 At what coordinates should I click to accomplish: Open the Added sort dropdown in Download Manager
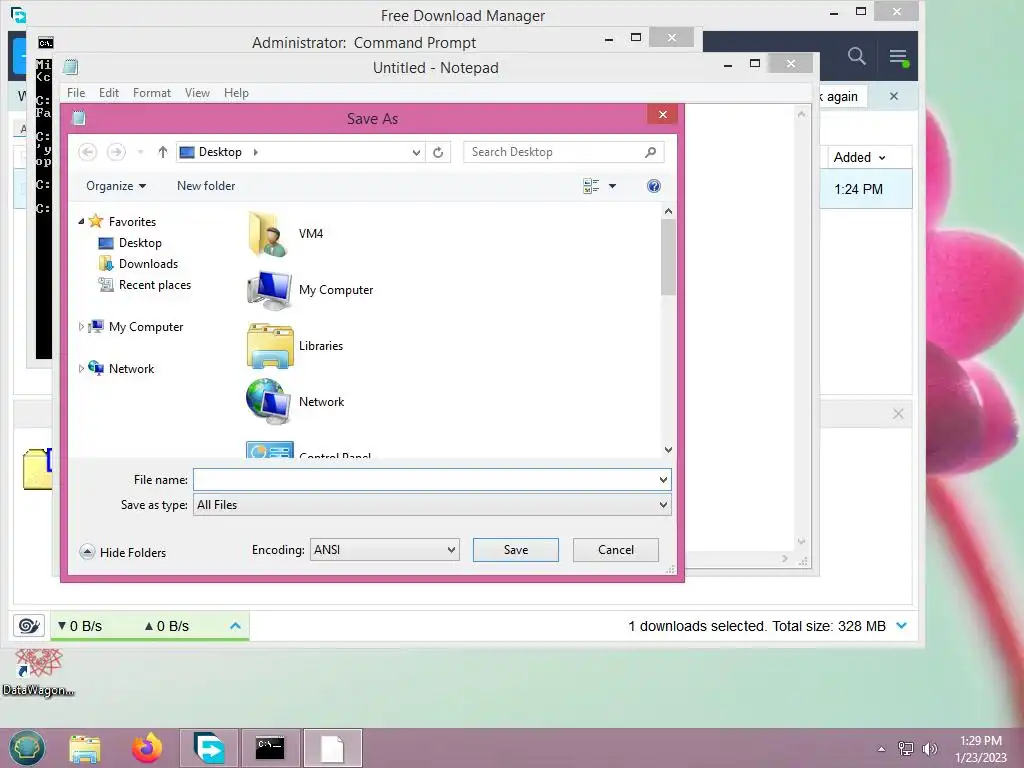pos(859,157)
